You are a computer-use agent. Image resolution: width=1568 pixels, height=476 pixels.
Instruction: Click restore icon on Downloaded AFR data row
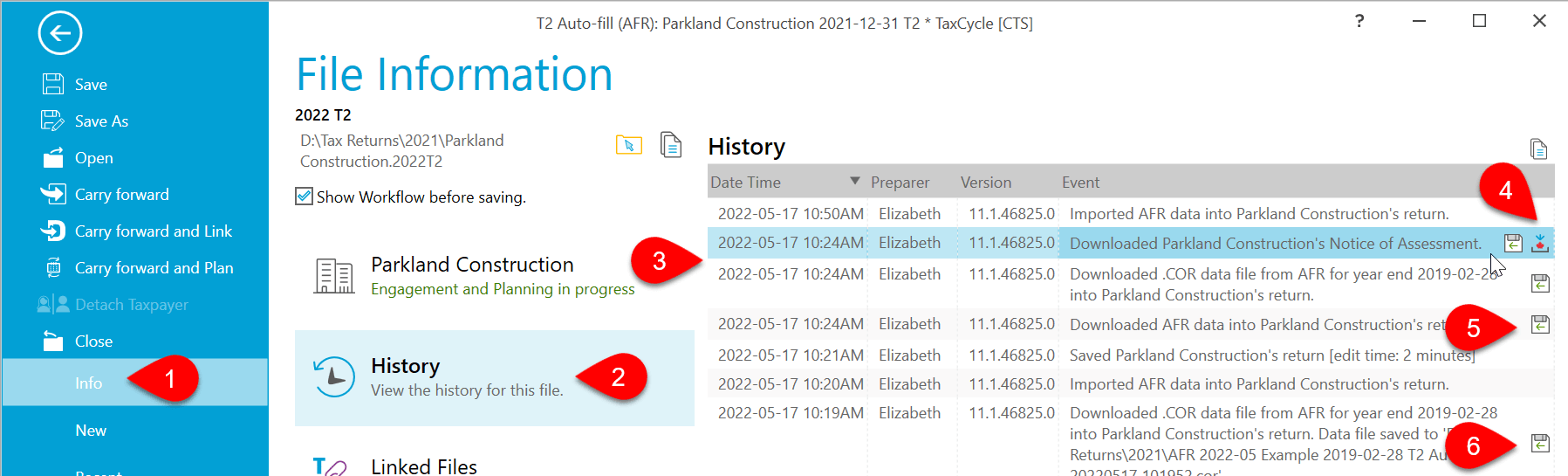(1540, 325)
